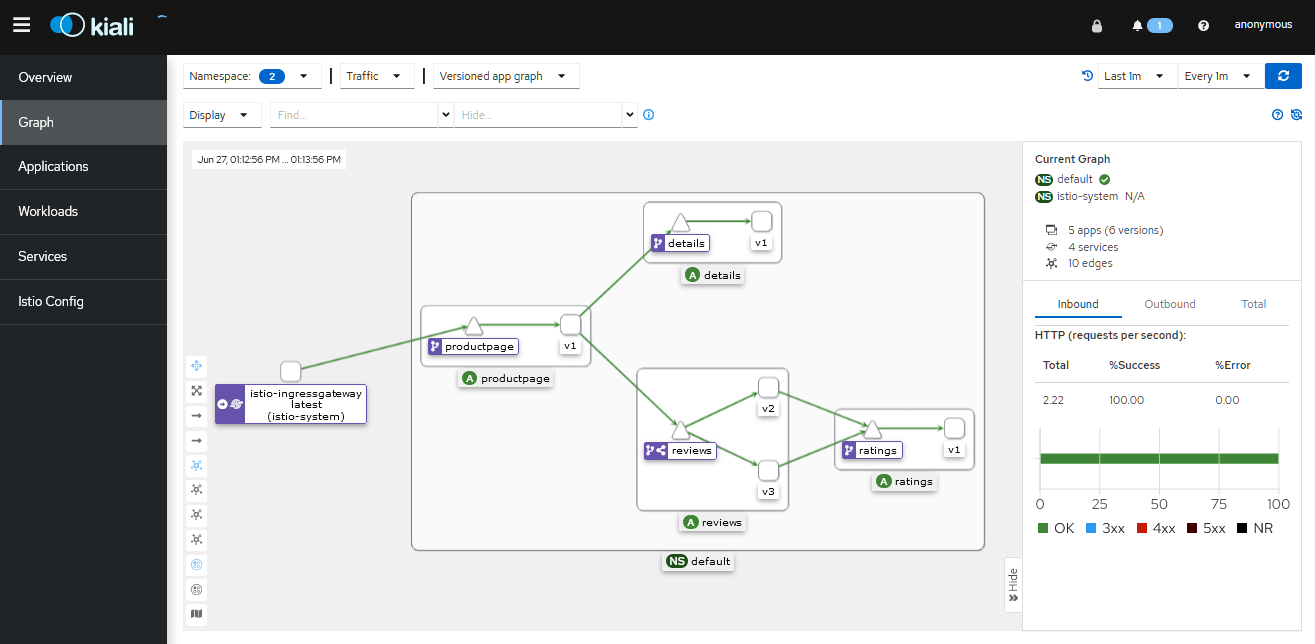Click the info icon beside Hide field
Screen dimensions: 1315x644
[x=649, y=115]
